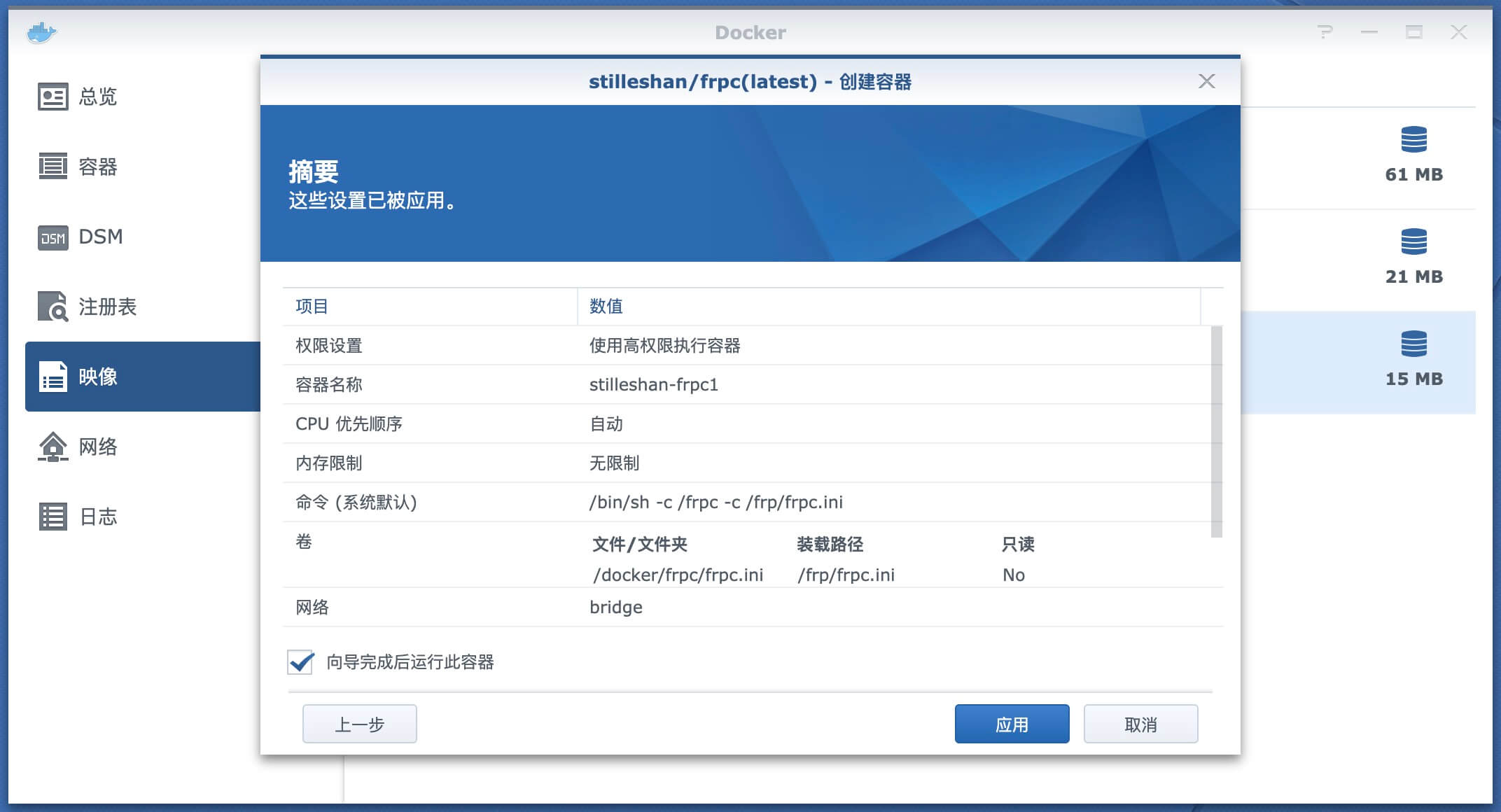Viewport: 1501px width, 812px height.
Task: Close the 创建容器 dialog
Action: coord(1206,81)
